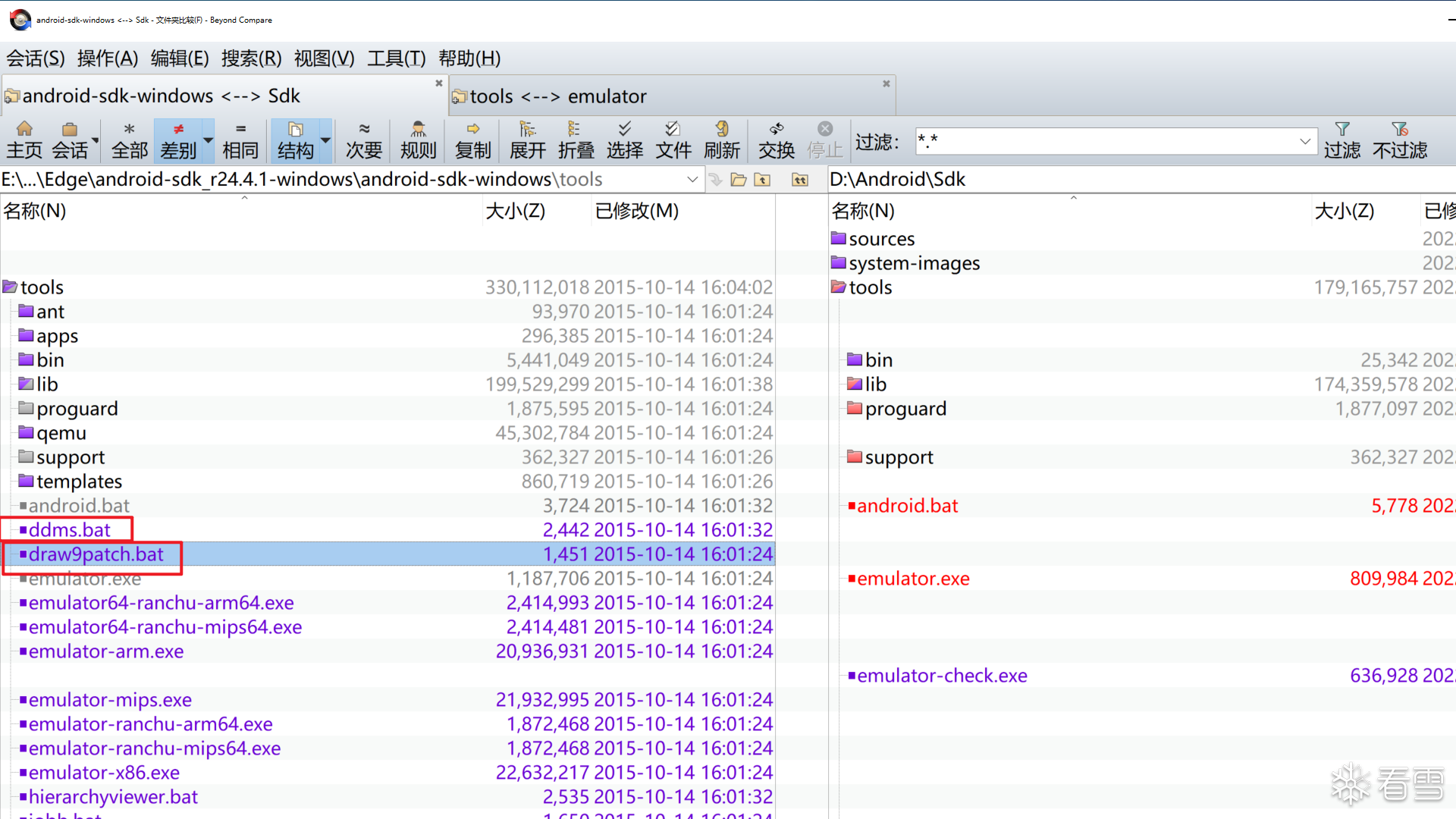Click Stop (停止) toolbar icon
Screen dimensions: 1456x819
pyautogui.click(x=825, y=140)
